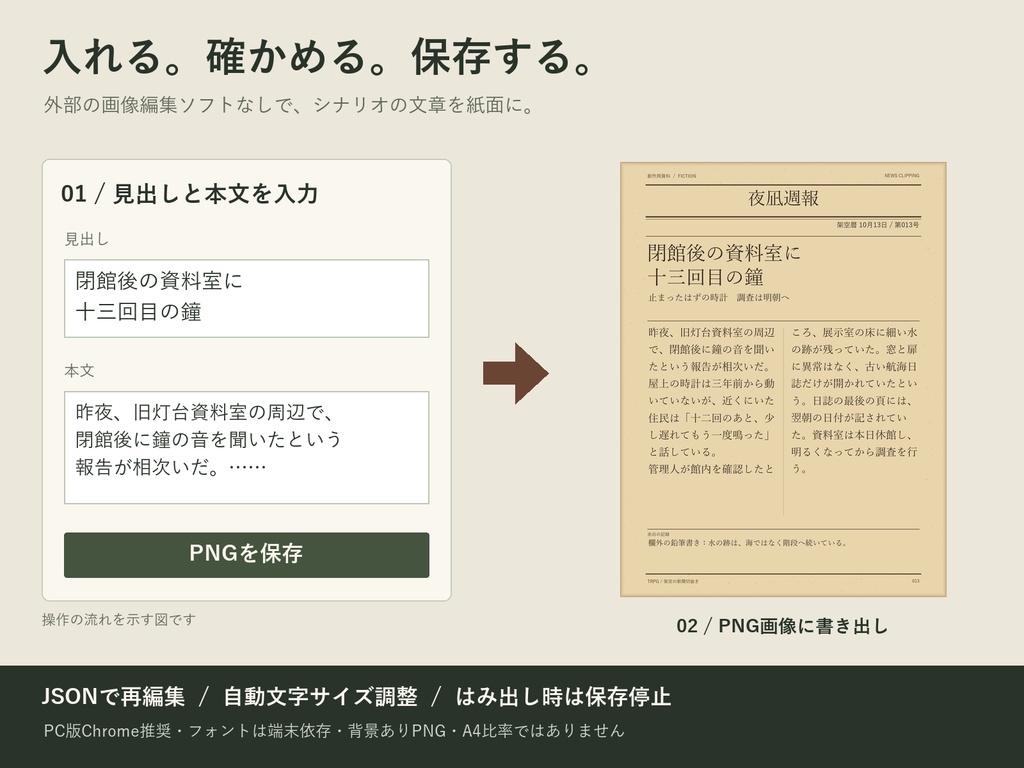Screen dimensions: 1024x768
Task: Click the NEWS CLIPPING label in the preview
Action: [901, 176]
